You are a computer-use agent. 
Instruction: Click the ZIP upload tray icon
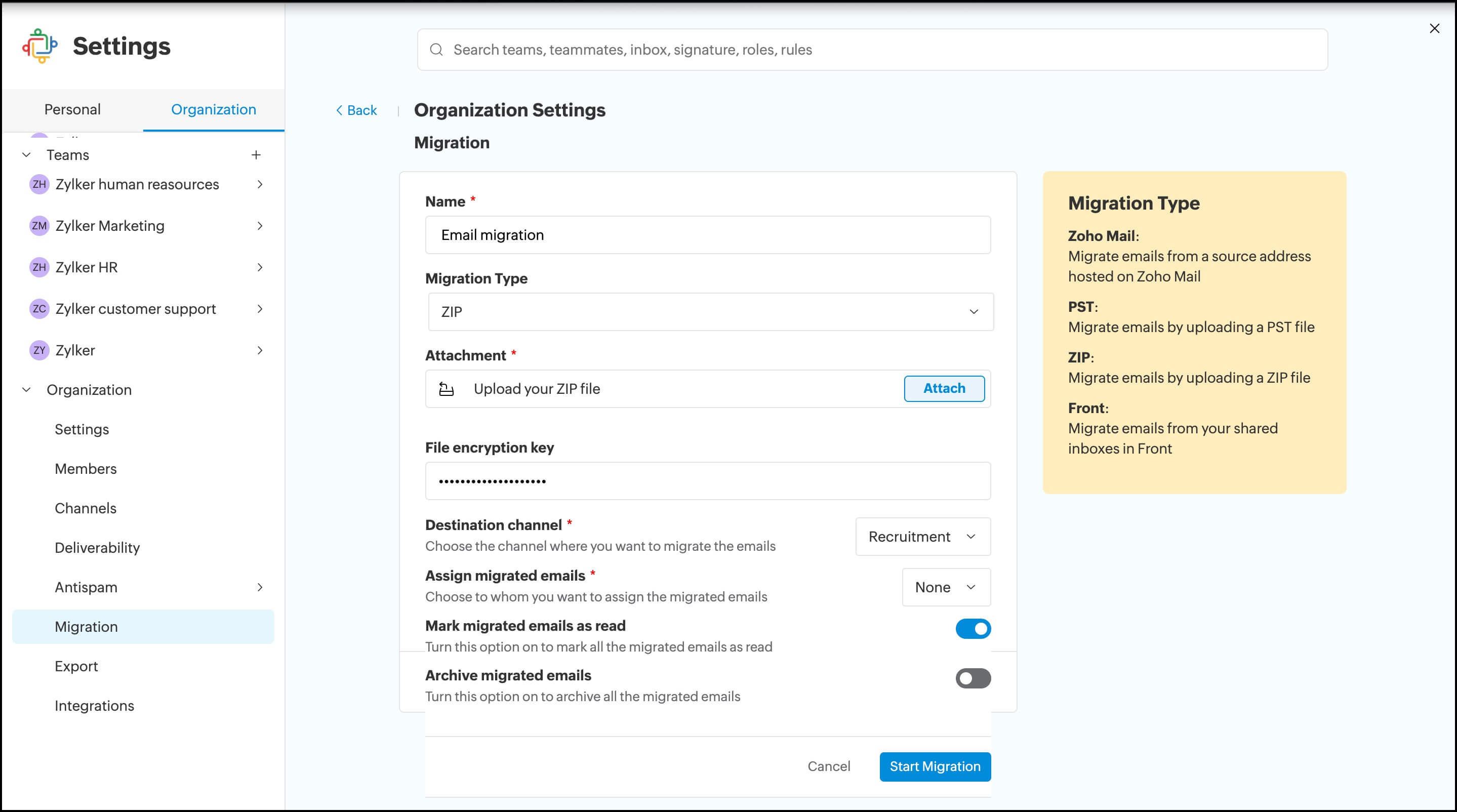[446, 389]
